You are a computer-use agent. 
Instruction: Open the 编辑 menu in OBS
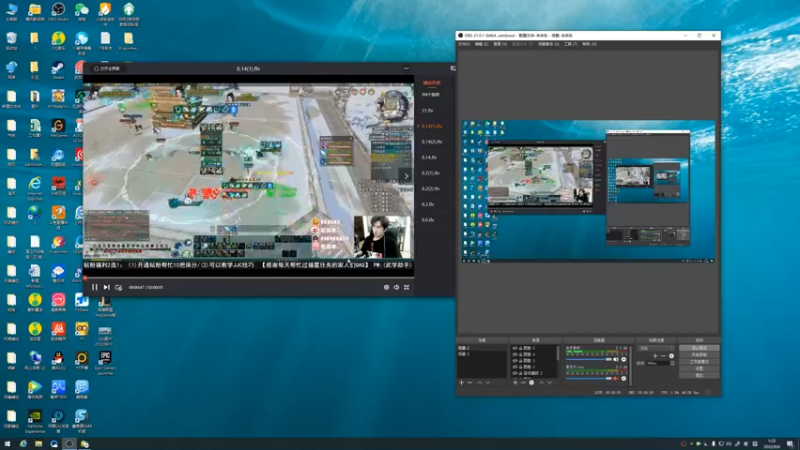(481, 44)
